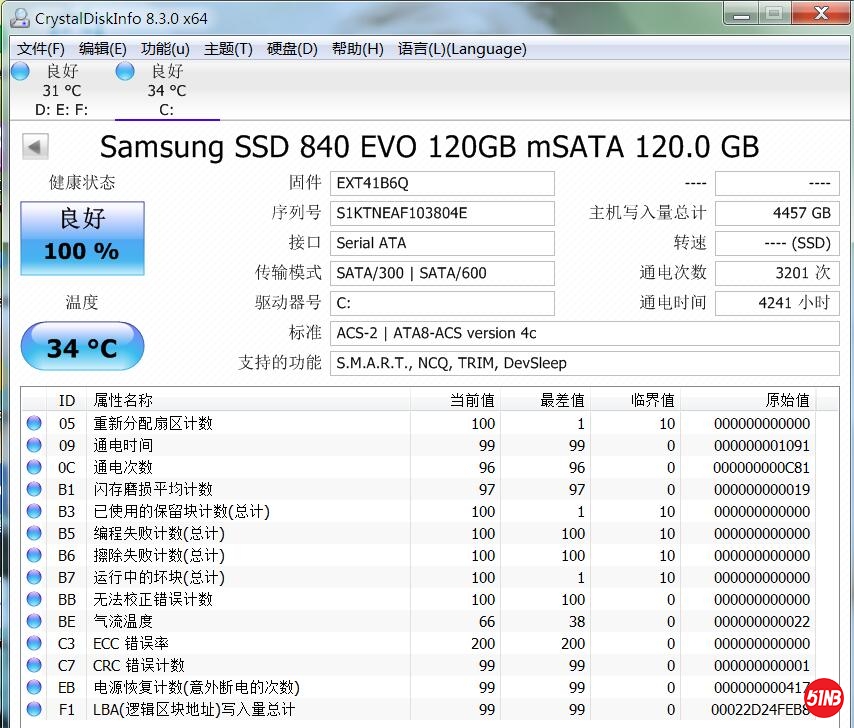
Task: Expand the 帮助(H) menu
Action: [x=357, y=49]
